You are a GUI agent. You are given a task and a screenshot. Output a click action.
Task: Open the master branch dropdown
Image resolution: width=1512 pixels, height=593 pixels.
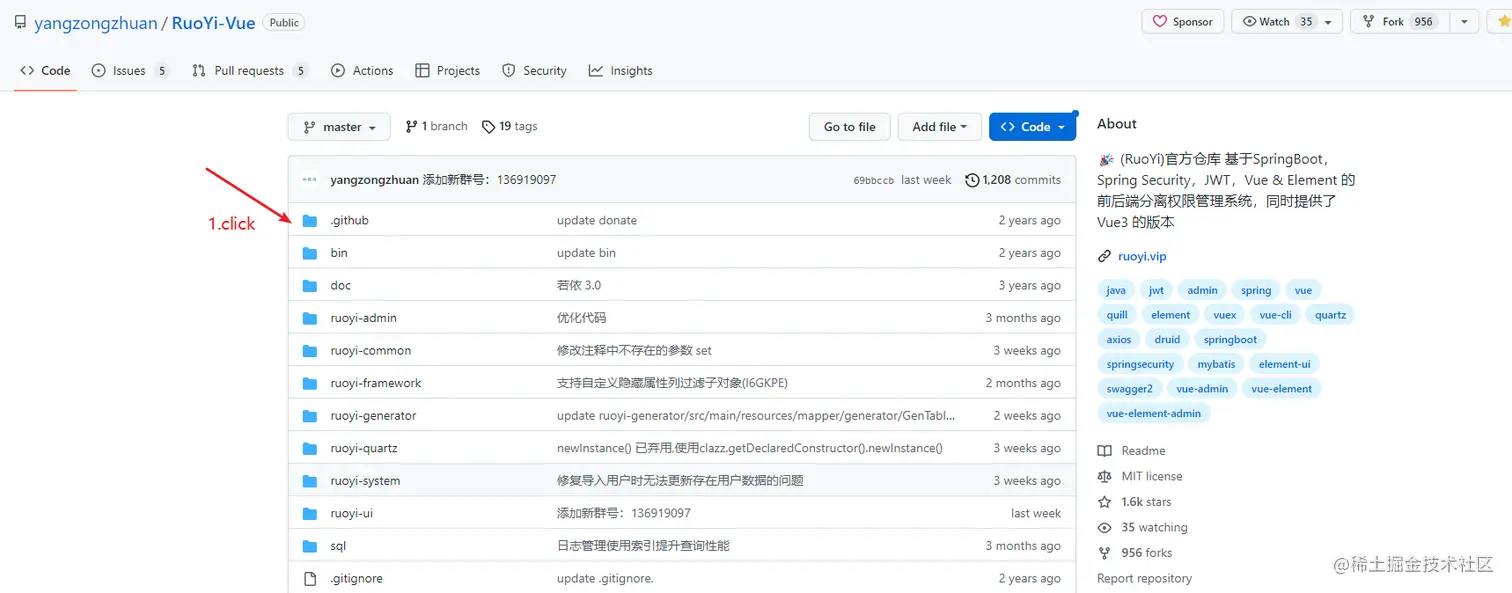(339, 127)
